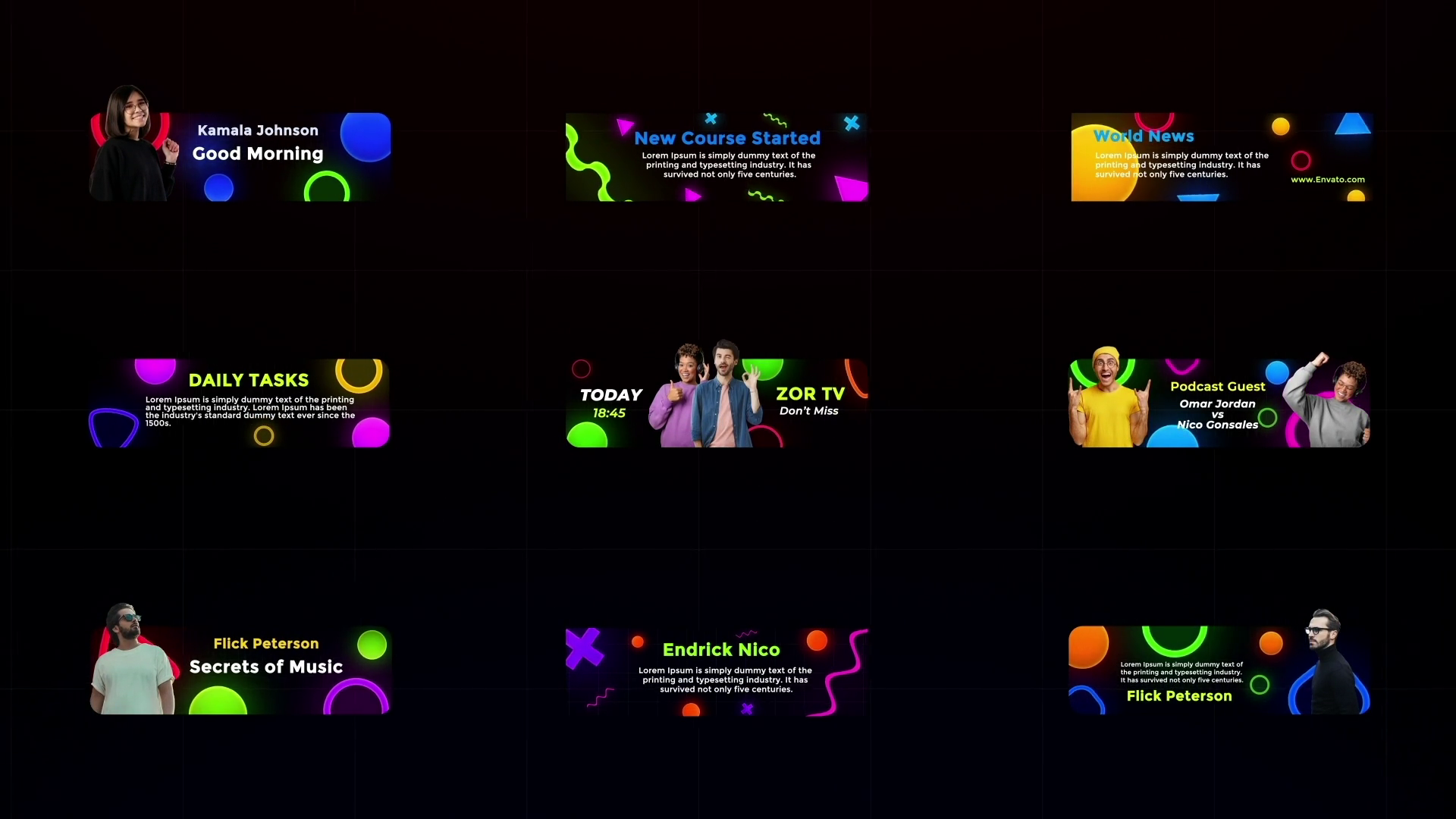Click the large blue circle beside Kamala Johnson
Screen dimensions: 1456x819
[366, 136]
